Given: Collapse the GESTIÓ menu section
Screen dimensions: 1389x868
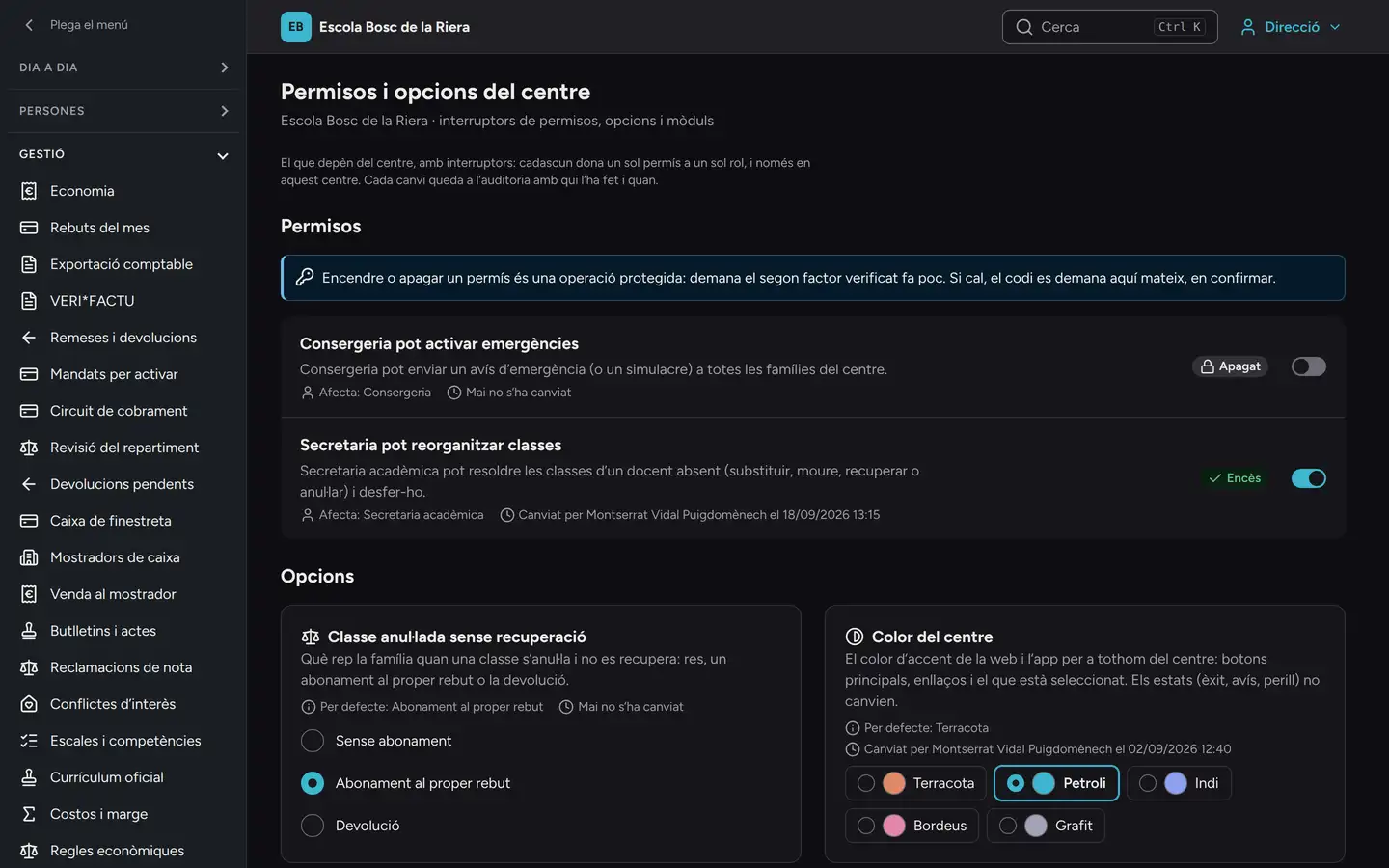Looking at the screenshot, I should (x=123, y=154).
